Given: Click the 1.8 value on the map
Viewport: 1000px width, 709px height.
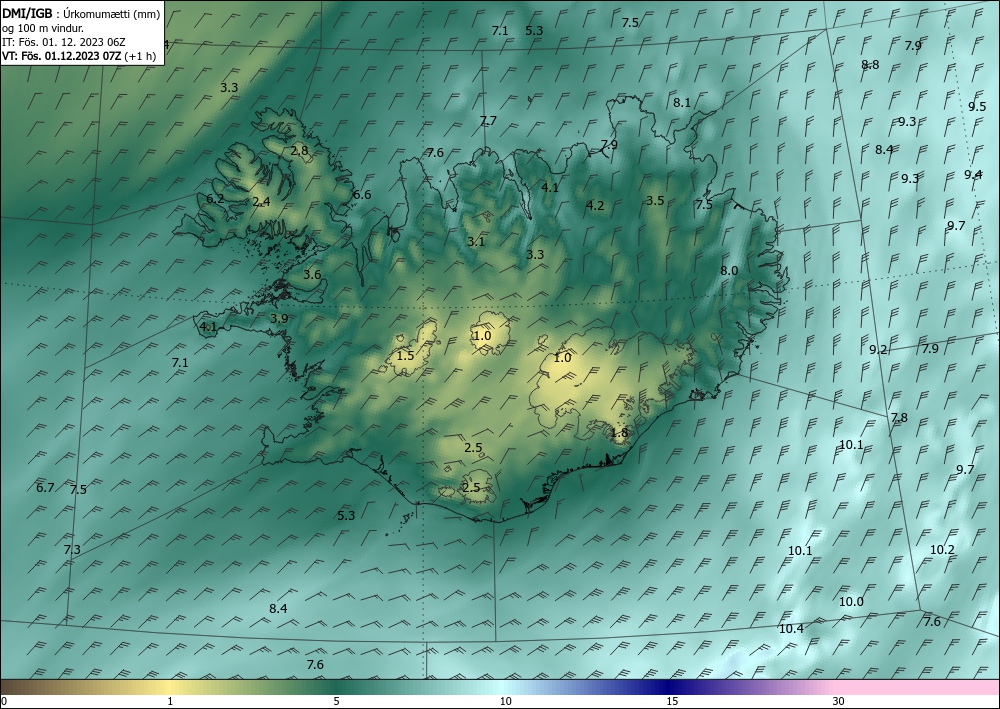Looking at the screenshot, I should pyautogui.click(x=619, y=433).
